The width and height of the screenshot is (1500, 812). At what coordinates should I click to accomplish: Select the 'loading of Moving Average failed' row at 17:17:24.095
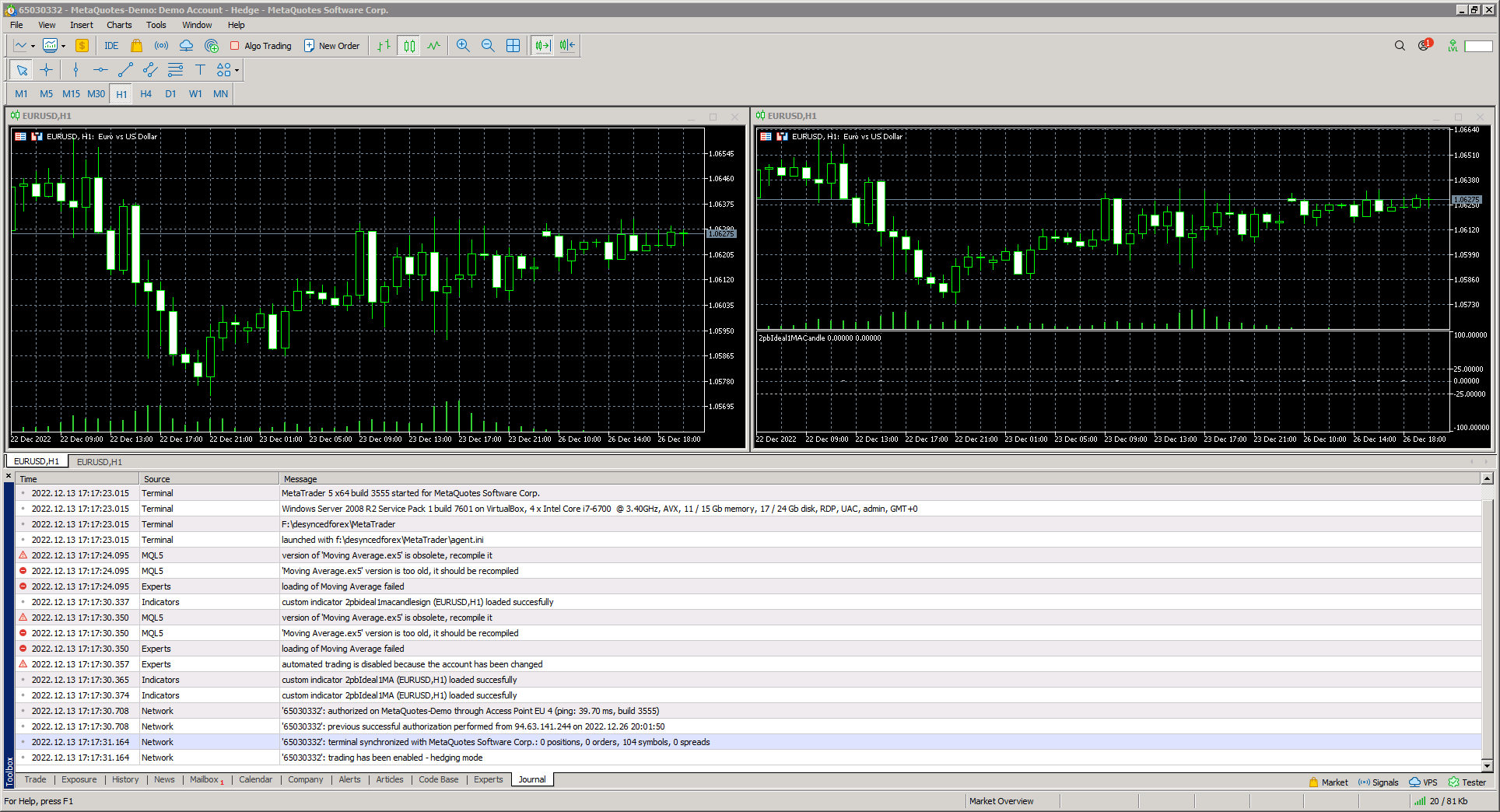[748, 586]
